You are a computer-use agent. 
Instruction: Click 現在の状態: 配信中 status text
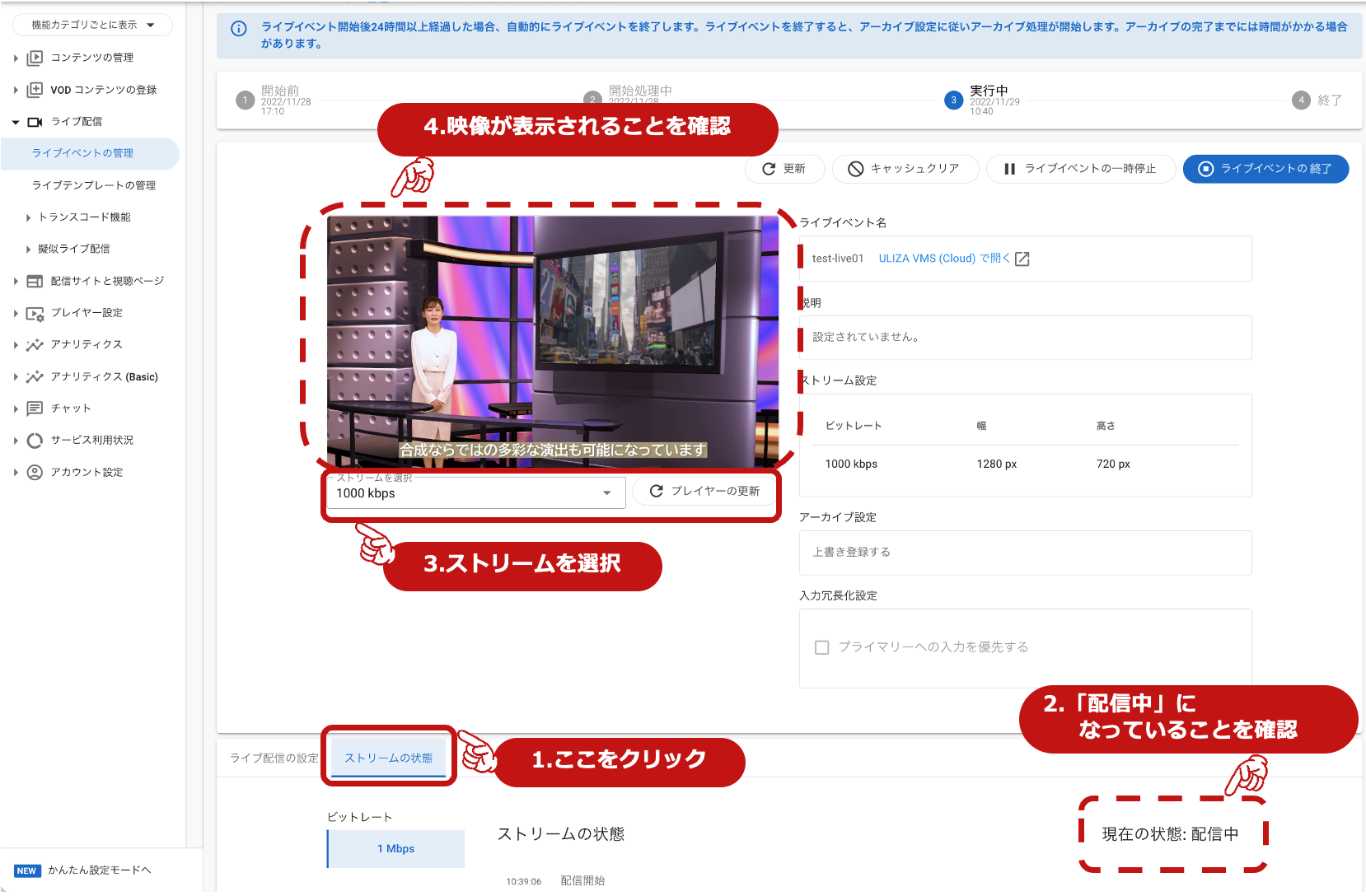pos(1170,834)
